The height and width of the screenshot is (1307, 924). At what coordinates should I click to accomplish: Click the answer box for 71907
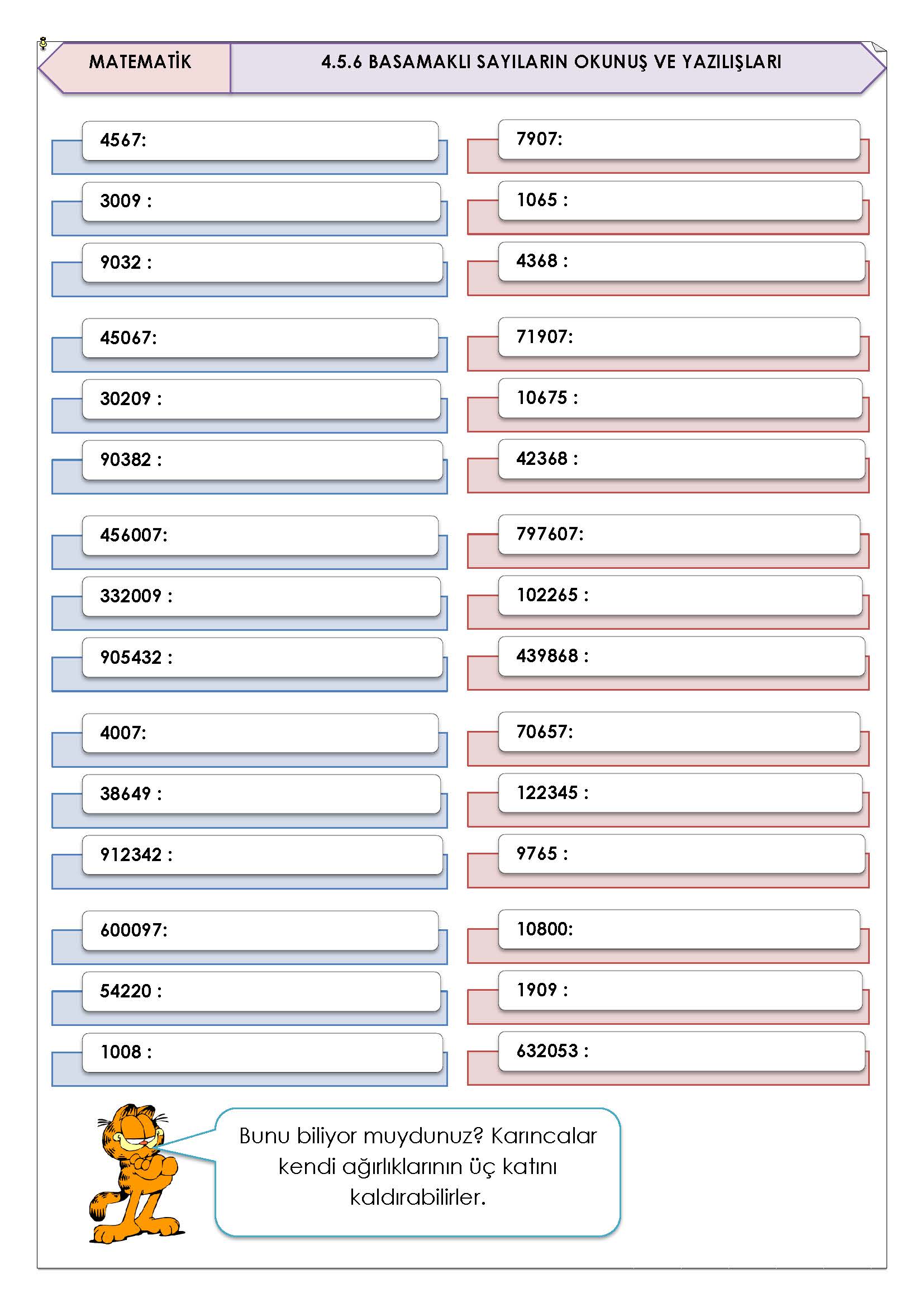pos(679,337)
